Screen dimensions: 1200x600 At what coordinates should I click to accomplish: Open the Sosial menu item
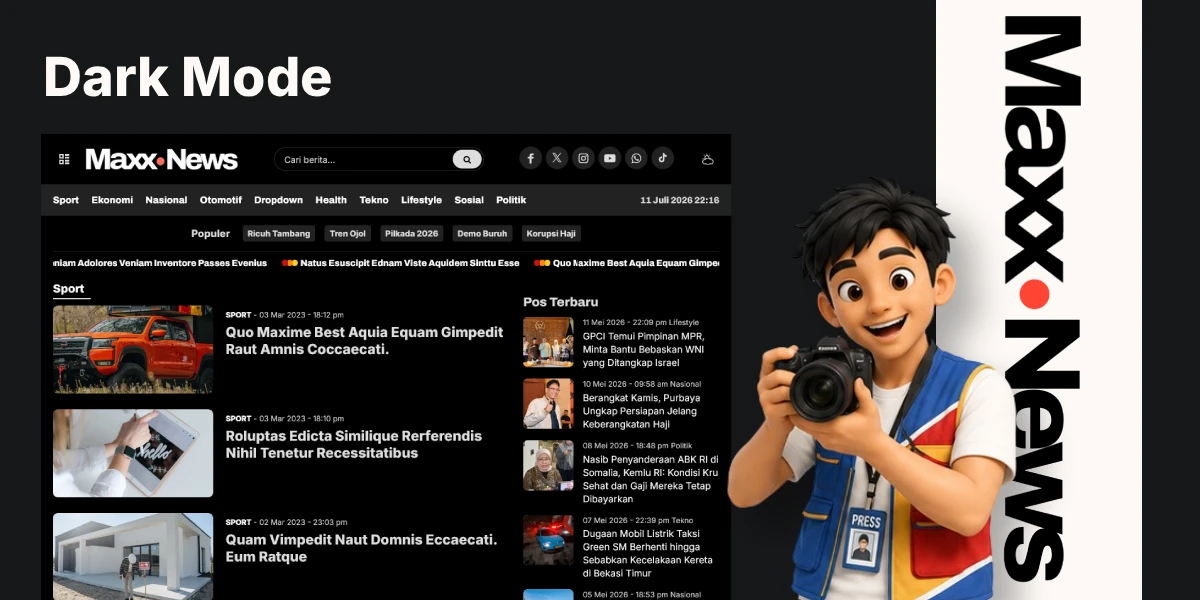coord(469,200)
